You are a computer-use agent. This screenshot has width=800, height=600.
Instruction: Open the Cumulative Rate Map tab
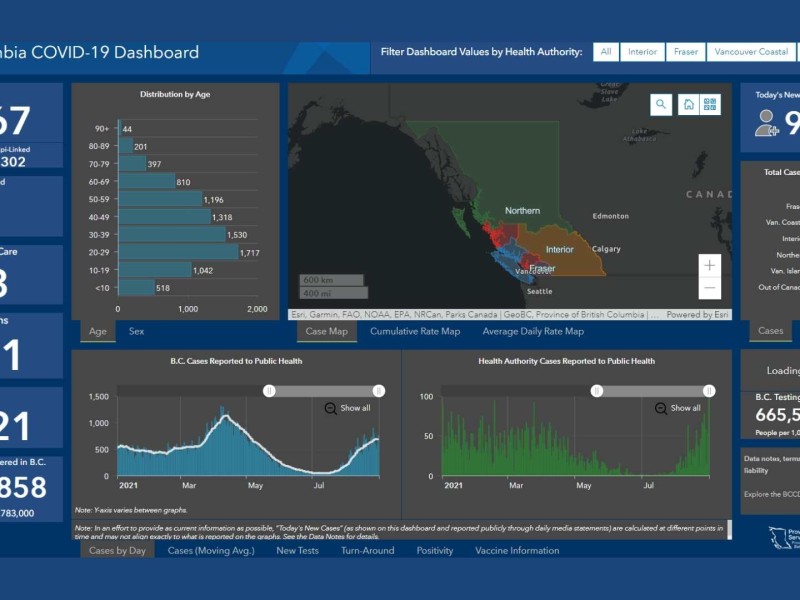[x=415, y=331]
